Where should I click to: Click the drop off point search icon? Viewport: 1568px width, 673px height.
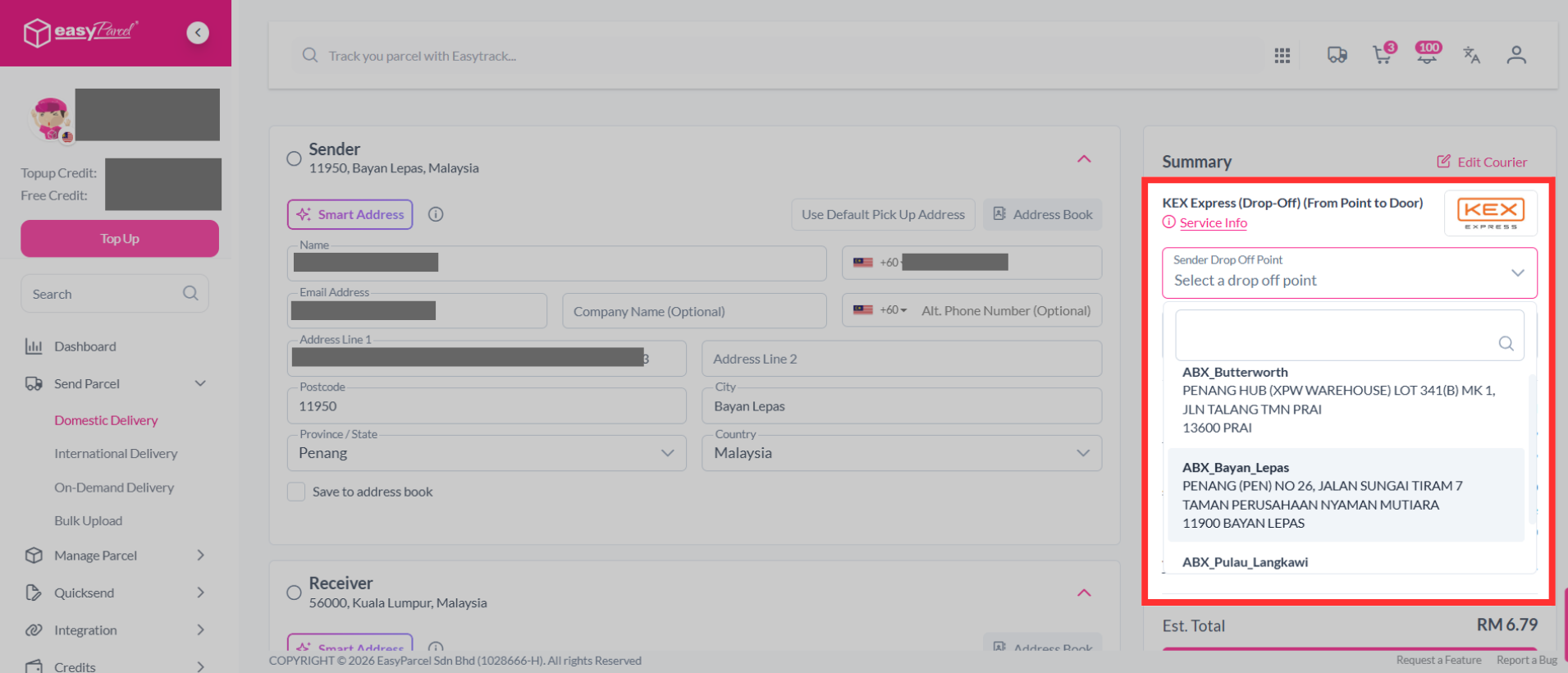click(x=1506, y=343)
